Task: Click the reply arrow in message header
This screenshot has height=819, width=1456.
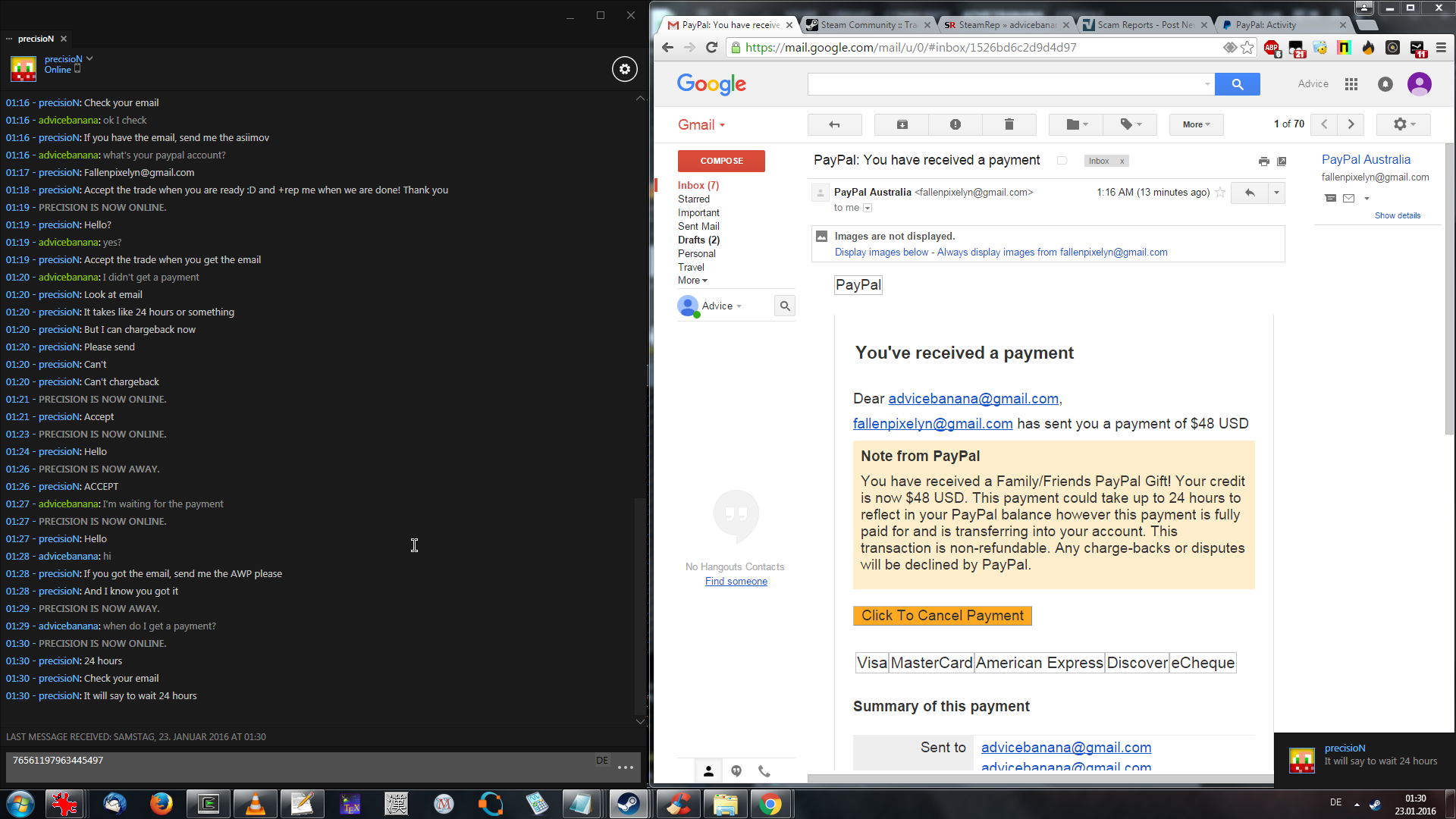Action: click(1249, 193)
